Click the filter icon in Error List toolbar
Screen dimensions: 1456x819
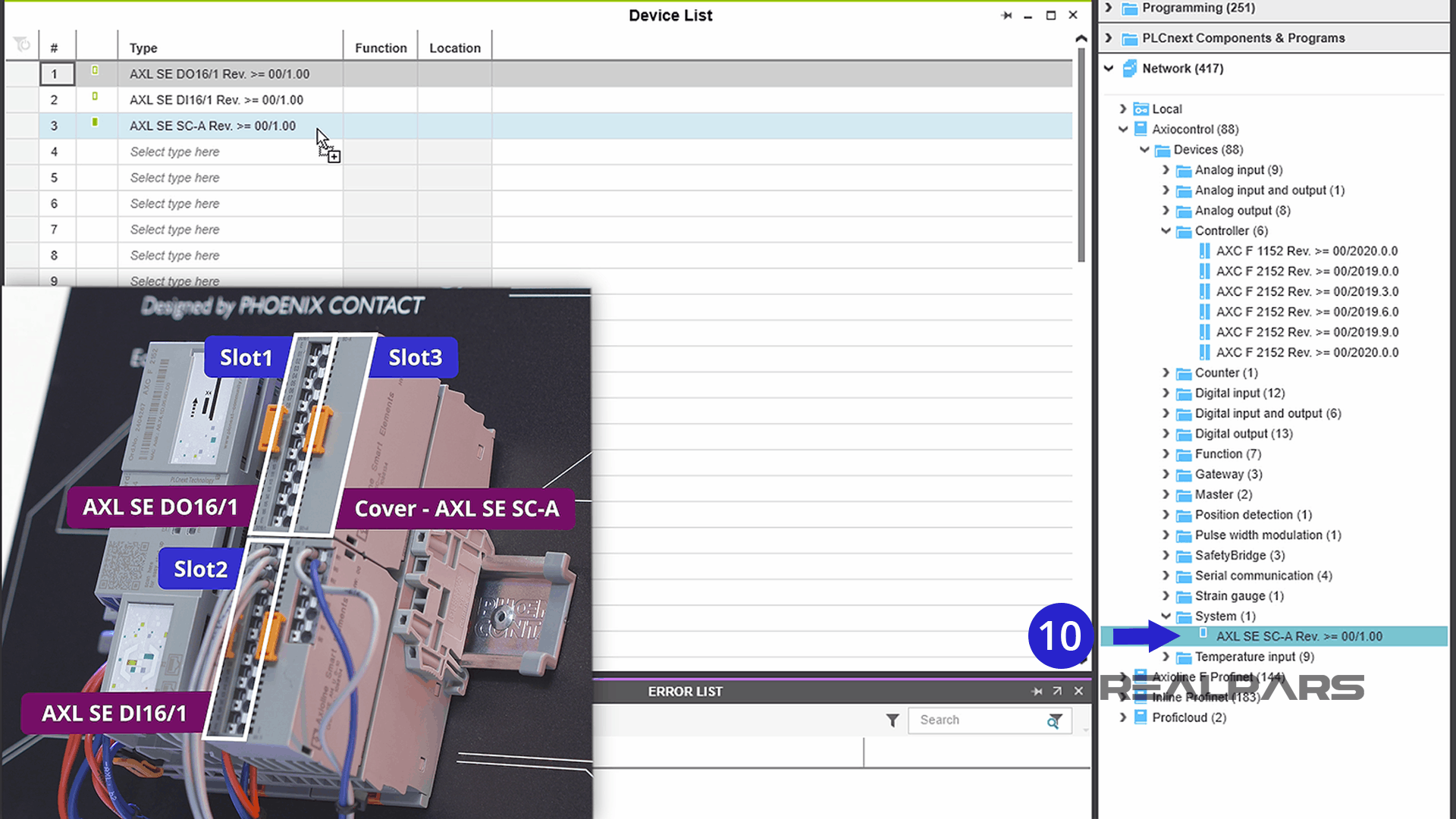[893, 720]
